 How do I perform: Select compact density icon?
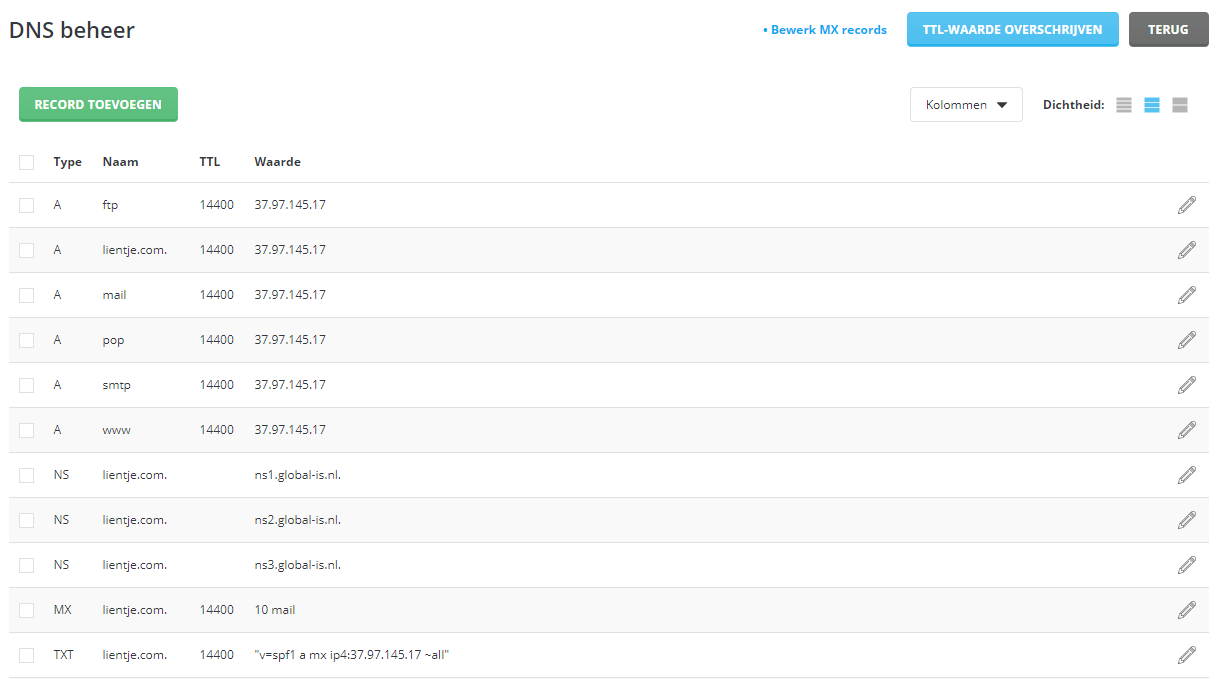click(1124, 105)
